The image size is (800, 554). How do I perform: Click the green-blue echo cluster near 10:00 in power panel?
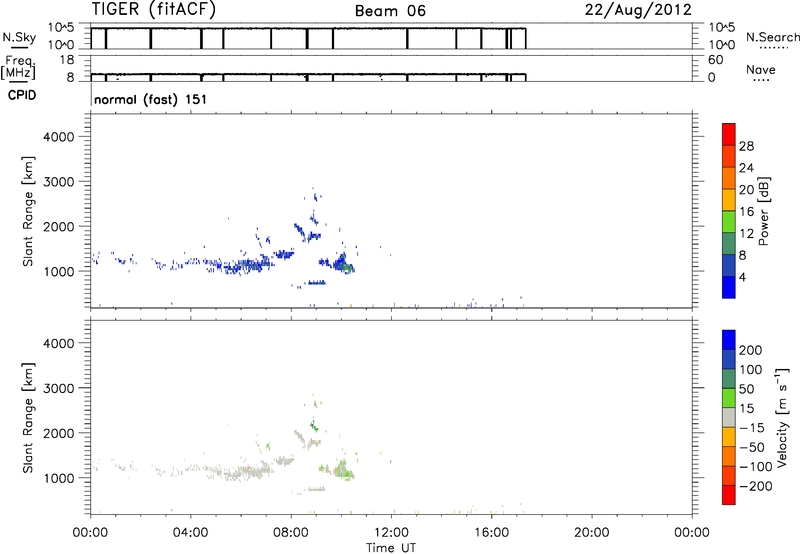click(344, 264)
